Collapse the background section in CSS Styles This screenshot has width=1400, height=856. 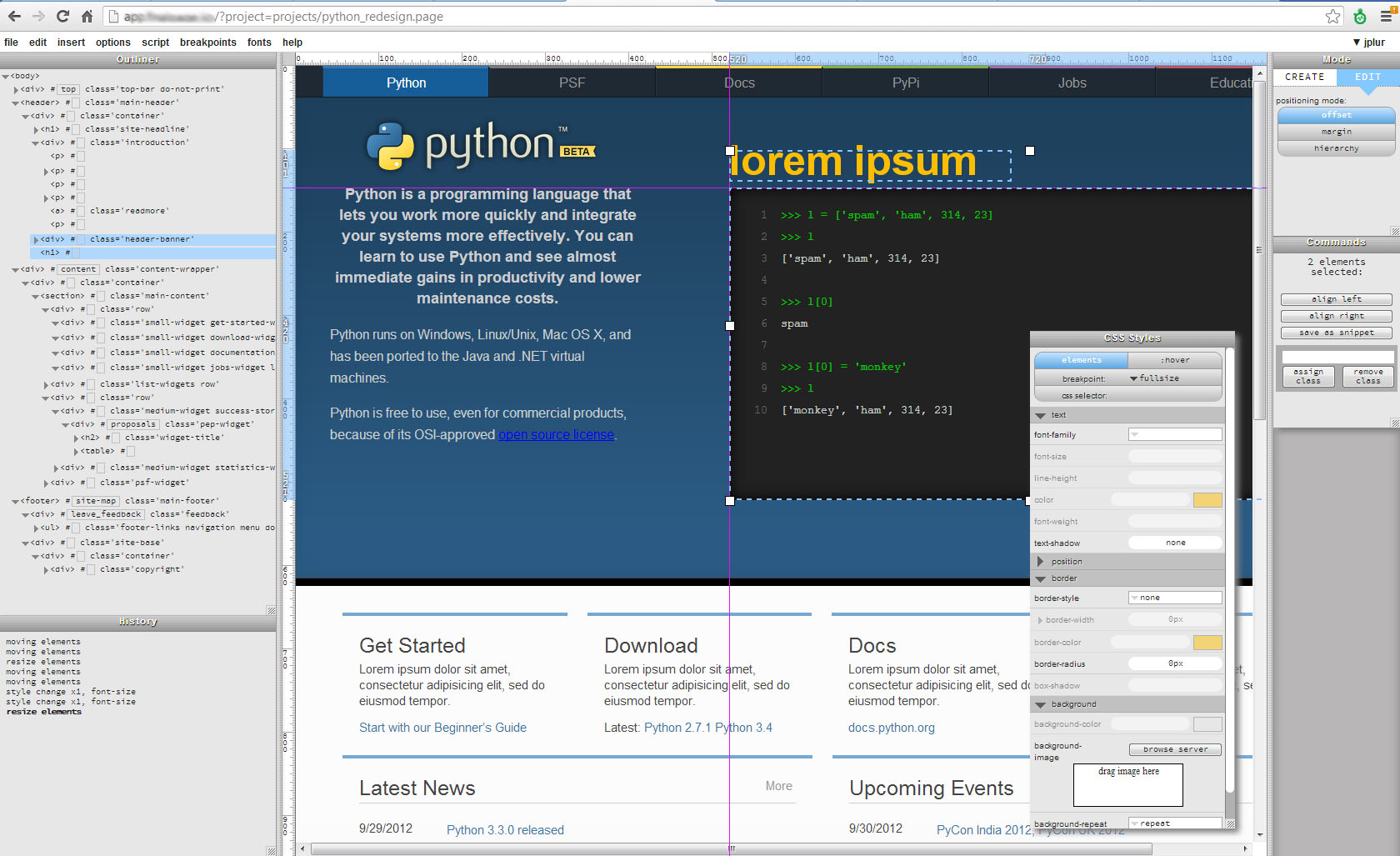tap(1040, 704)
